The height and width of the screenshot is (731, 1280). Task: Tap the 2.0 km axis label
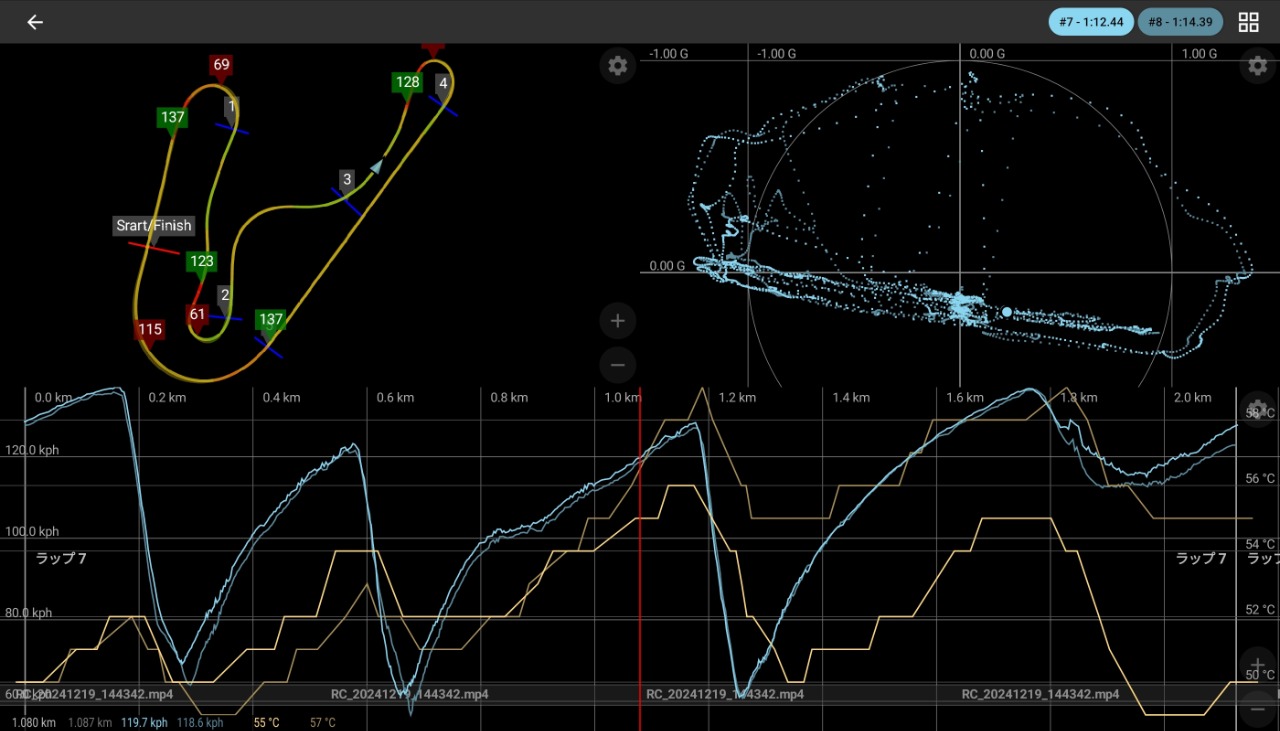click(1192, 398)
